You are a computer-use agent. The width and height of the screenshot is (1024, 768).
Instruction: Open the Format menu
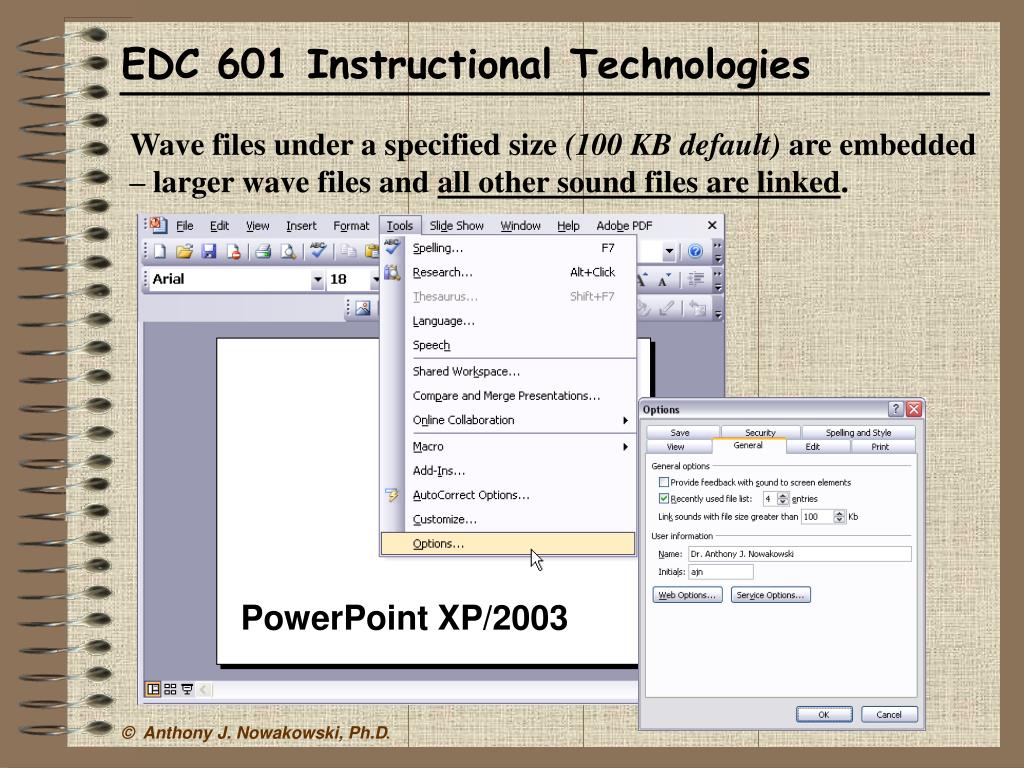351,226
